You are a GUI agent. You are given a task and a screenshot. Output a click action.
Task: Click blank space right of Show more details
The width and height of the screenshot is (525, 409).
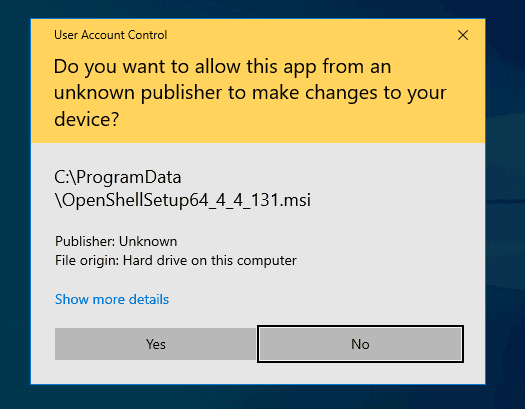point(318,299)
